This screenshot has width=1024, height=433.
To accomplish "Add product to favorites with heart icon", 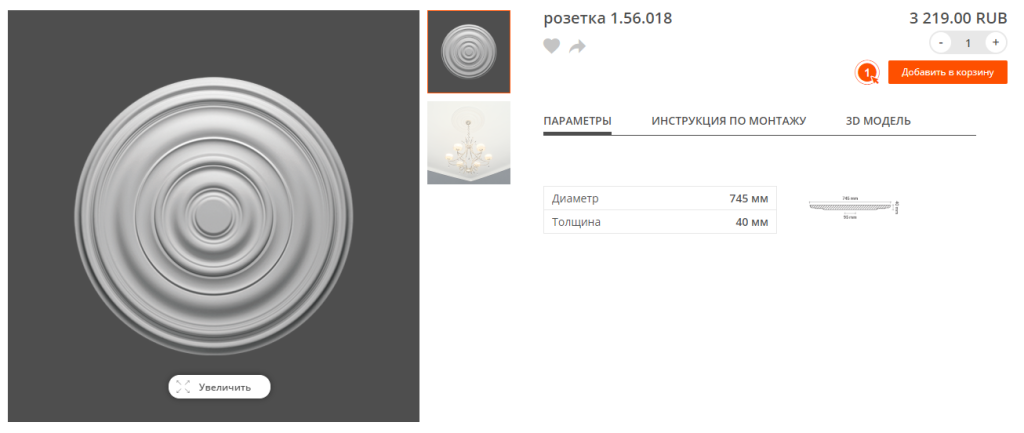I will click(552, 46).
